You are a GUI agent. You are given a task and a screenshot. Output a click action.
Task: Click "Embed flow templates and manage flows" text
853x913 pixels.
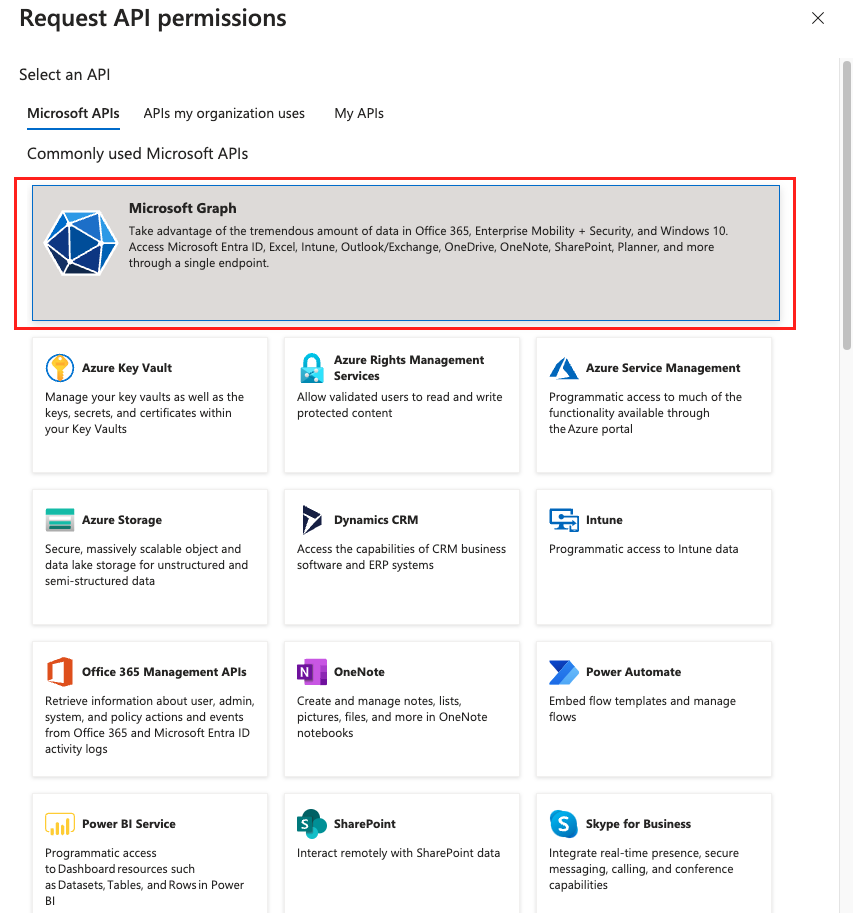coord(642,709)
